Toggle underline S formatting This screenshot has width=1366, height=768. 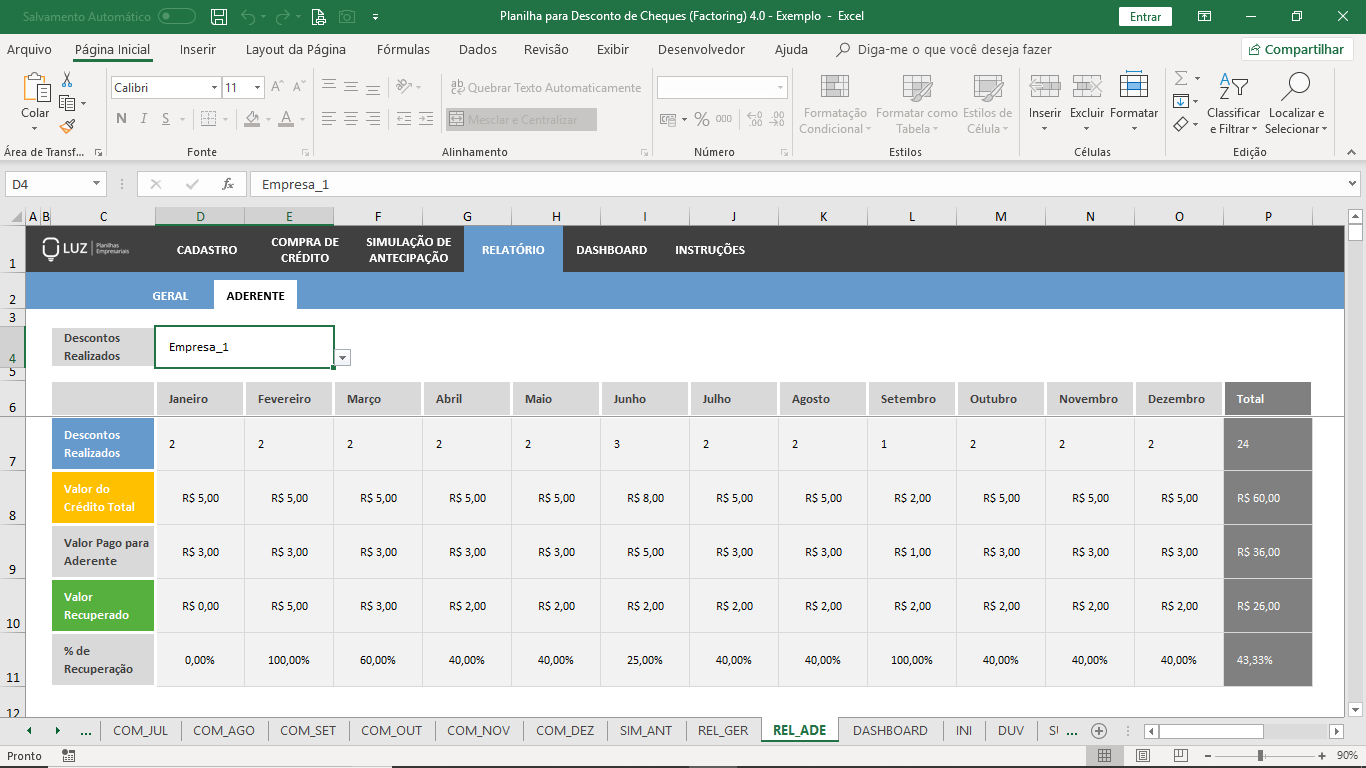(x=167, y=119)
